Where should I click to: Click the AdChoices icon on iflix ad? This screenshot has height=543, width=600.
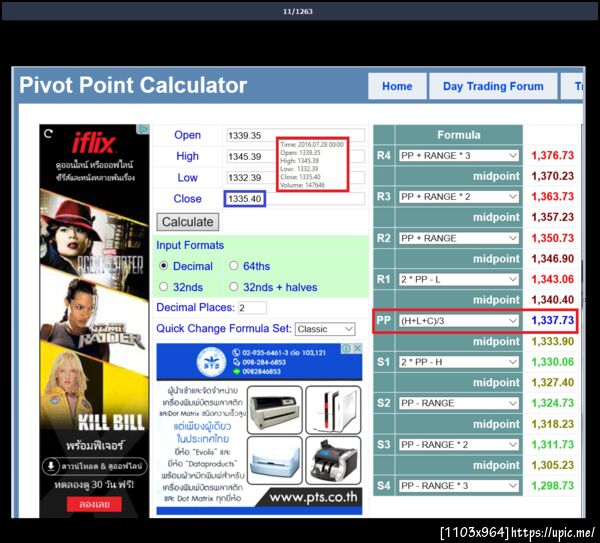tap(144, 129)
